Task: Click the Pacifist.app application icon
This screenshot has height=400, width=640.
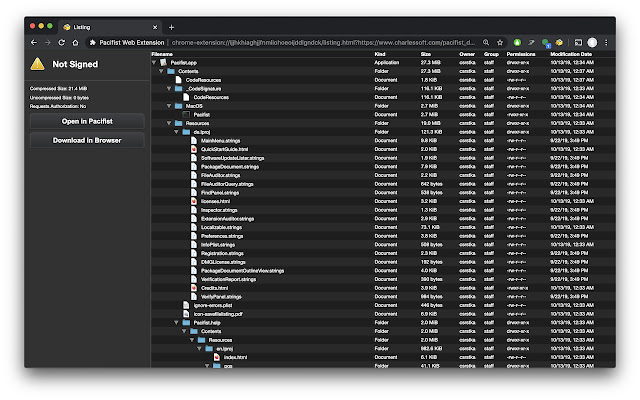Action: pos(164,62)
